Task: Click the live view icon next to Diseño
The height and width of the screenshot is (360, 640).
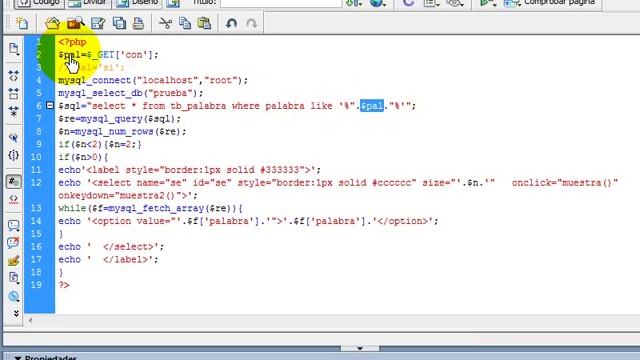Action: pyautogui.click(x=173, y=3)
